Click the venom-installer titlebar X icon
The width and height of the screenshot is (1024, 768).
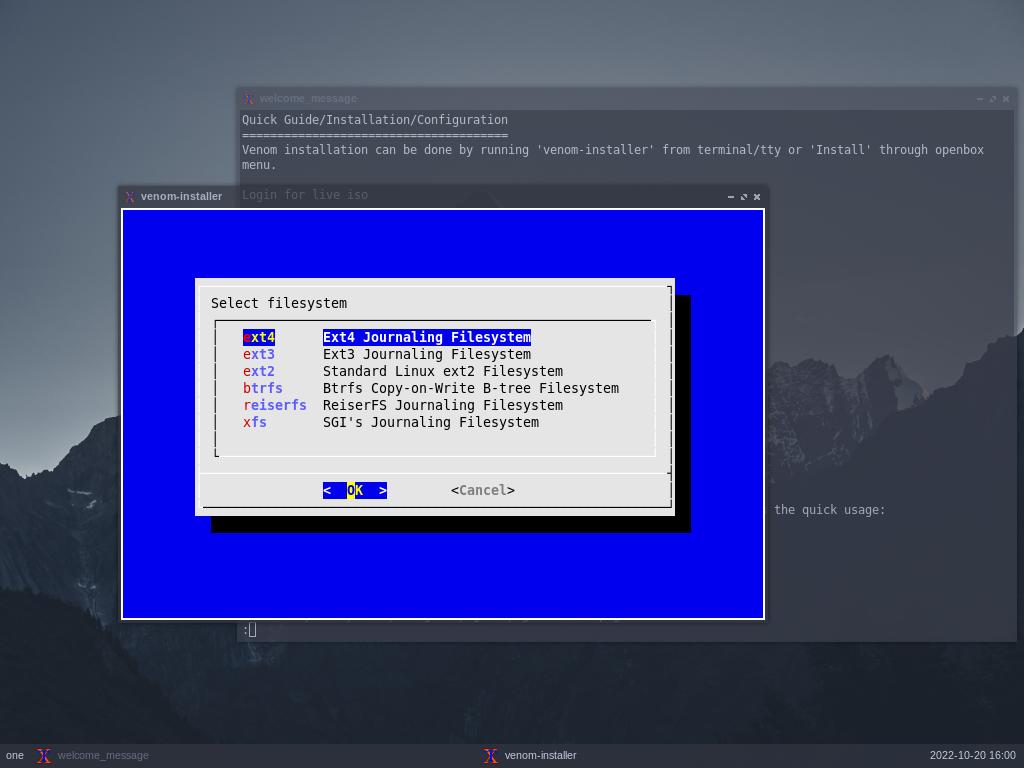[x=130, y=197]
